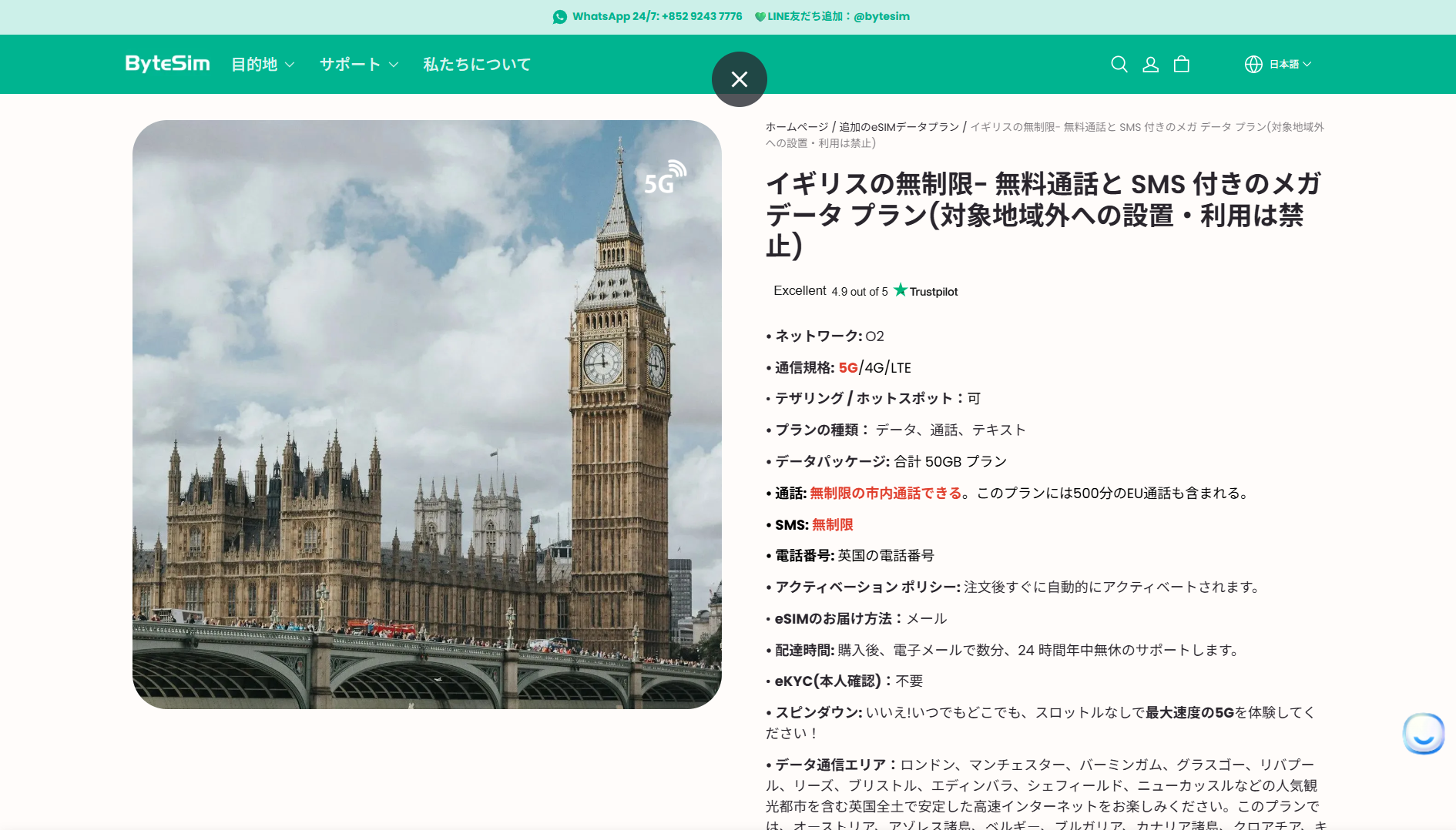Image resolution: width=1456 pixels, height=830 pixels.
Task: Click the globe language icon
Action: tap(1253, 65)
